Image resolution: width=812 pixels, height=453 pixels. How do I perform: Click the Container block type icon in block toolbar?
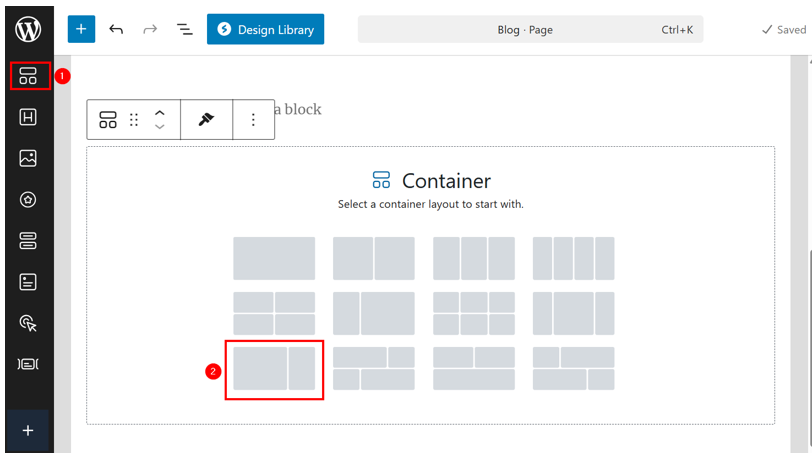[x=108, y=120]
